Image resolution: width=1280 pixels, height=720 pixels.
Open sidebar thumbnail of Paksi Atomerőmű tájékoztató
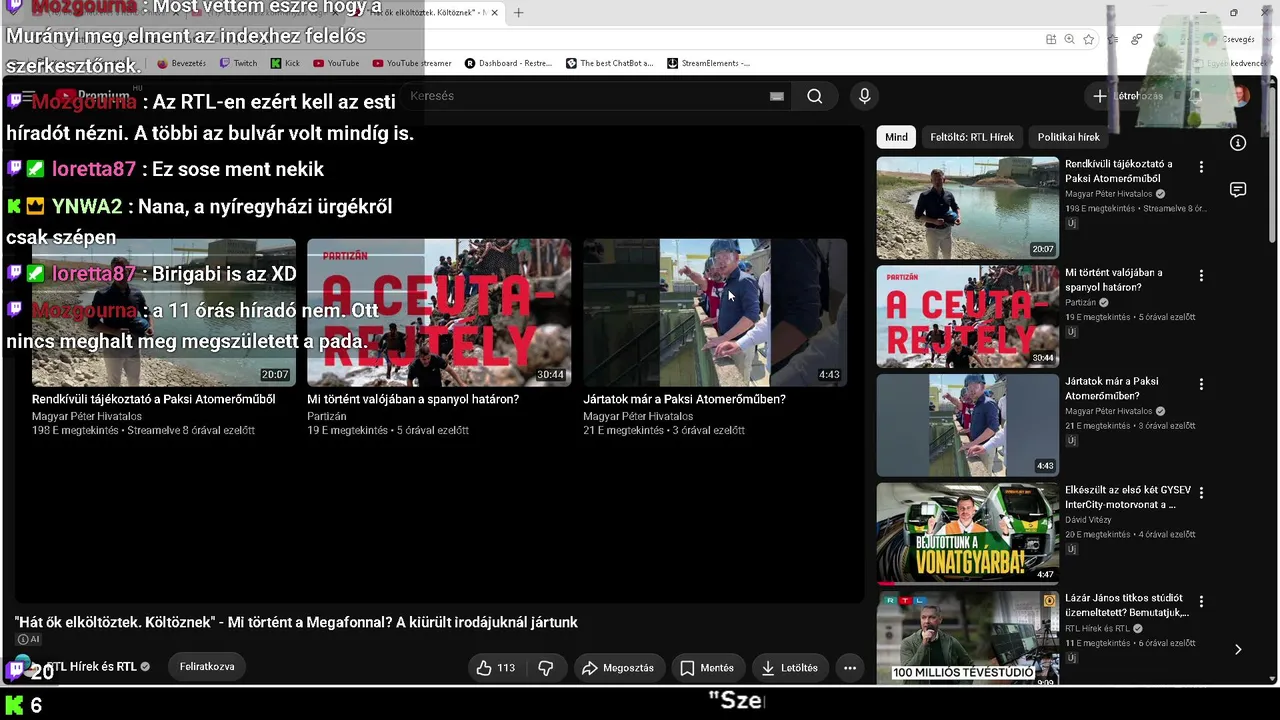pos(967,208)
